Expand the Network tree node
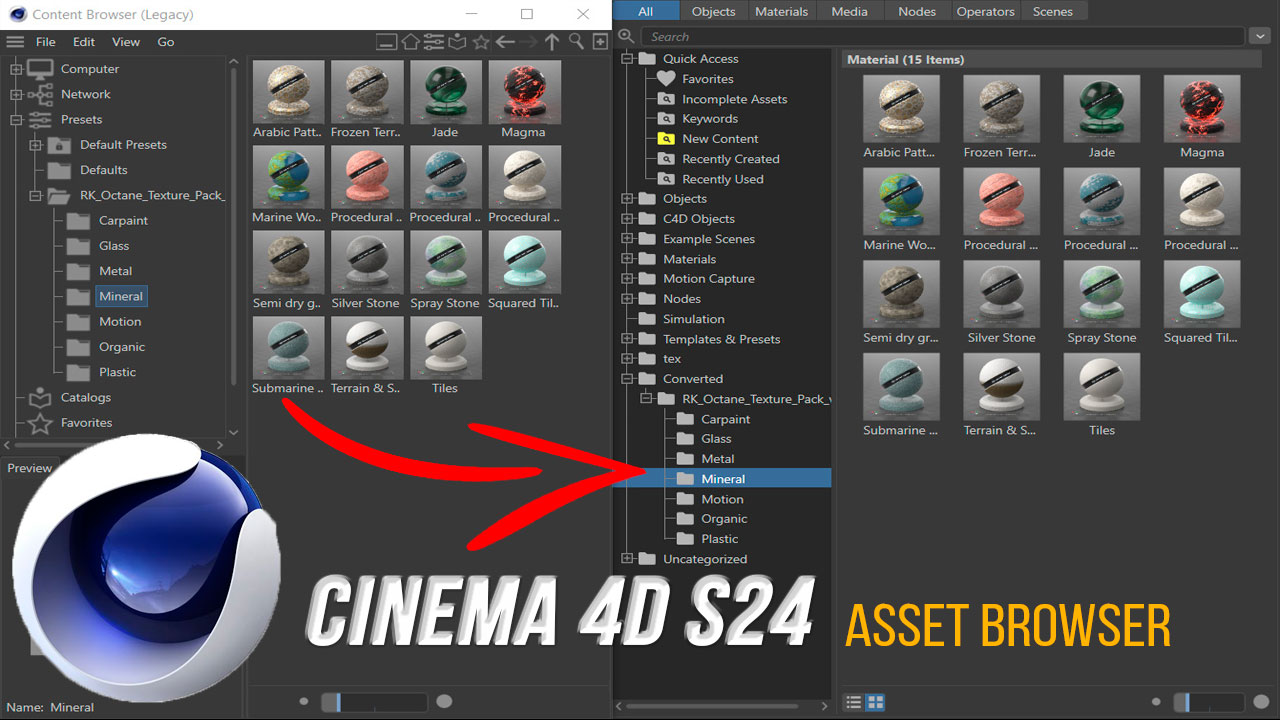Image resolution: width=1280 pixels, height=720 pixels. 15,94
